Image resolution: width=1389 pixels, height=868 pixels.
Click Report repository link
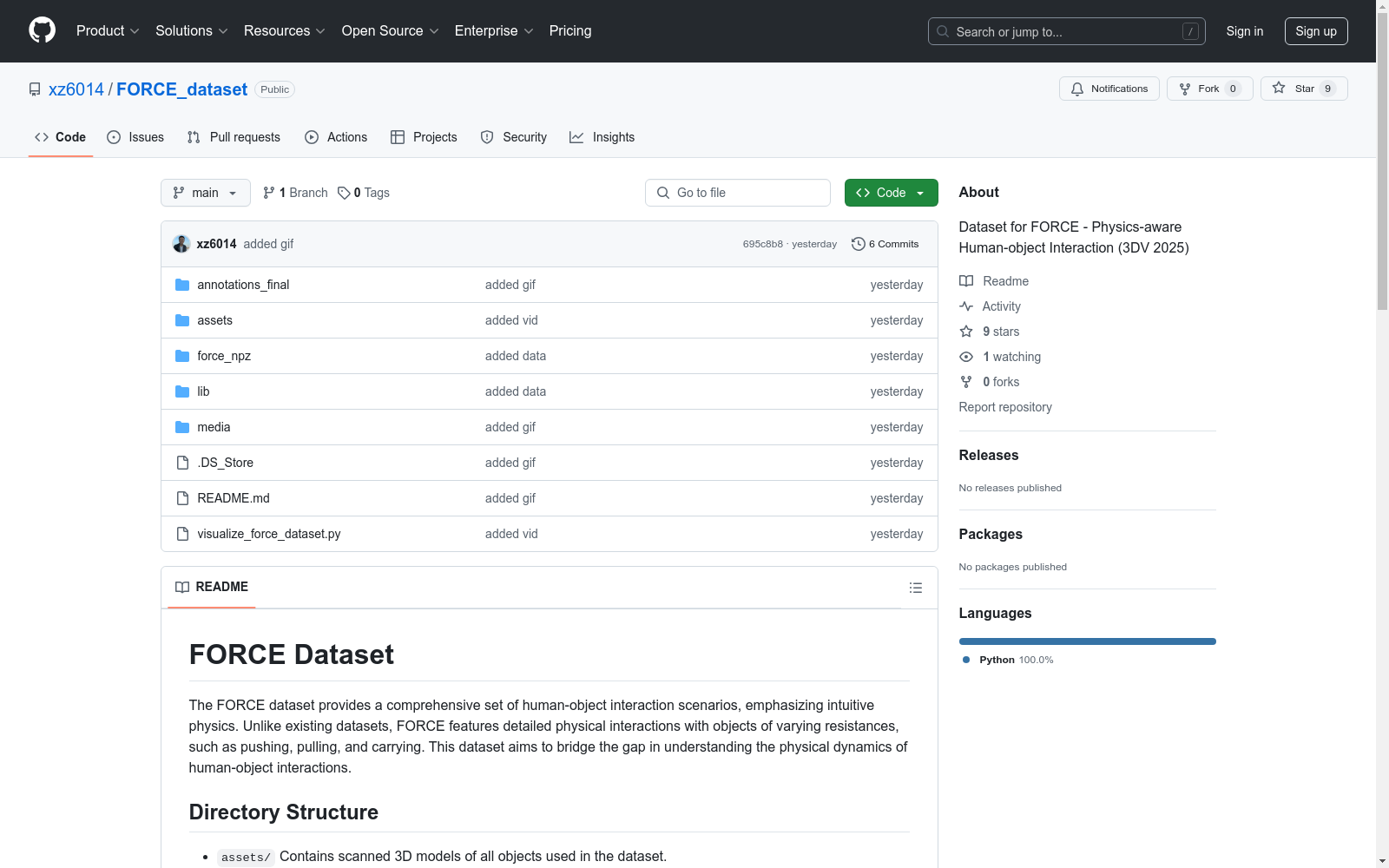point(1004,407)
